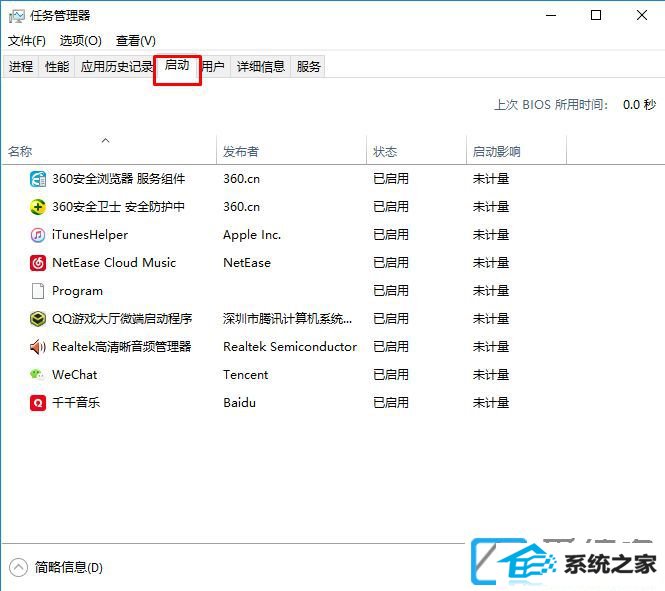Click the WeChat green chat icon
665x591 pixels.
(37, 374)
